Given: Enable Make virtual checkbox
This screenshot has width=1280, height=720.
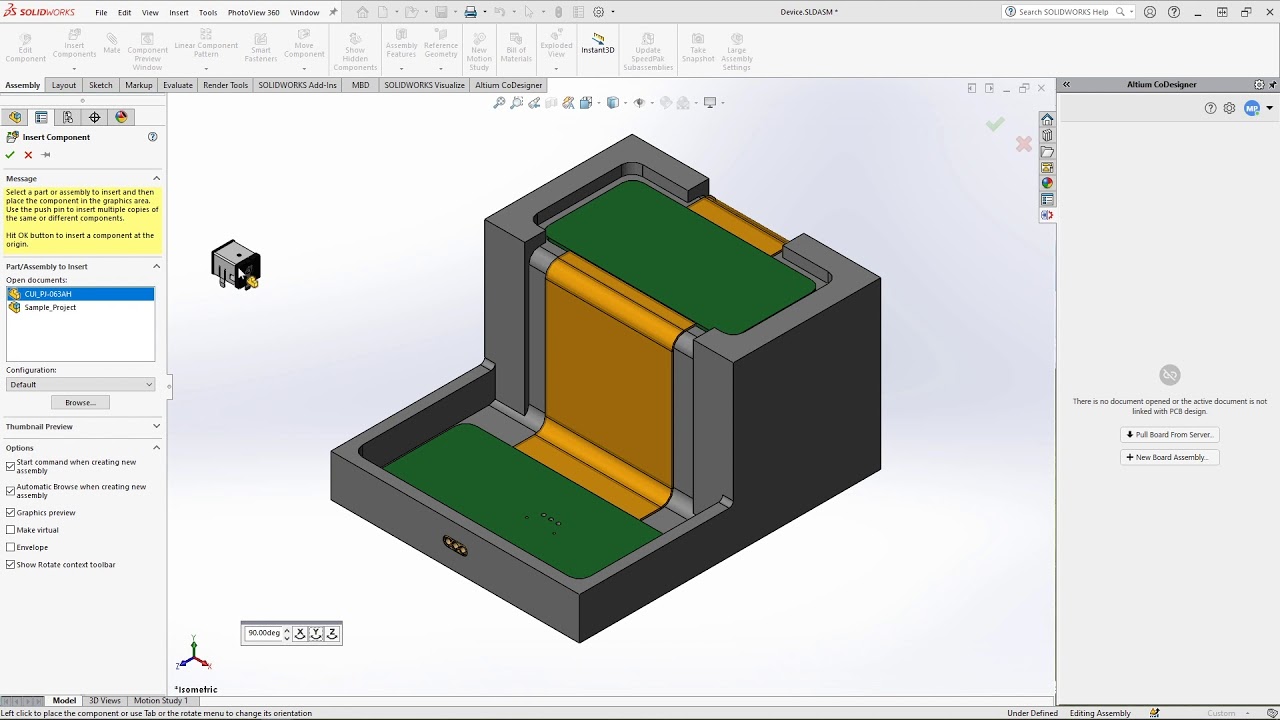Looking at the screenshot, I should pyautogui.click(x=11, y=530).
